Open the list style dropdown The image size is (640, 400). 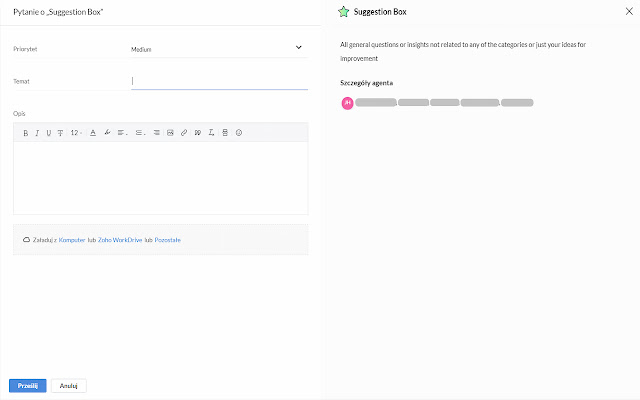140,133
